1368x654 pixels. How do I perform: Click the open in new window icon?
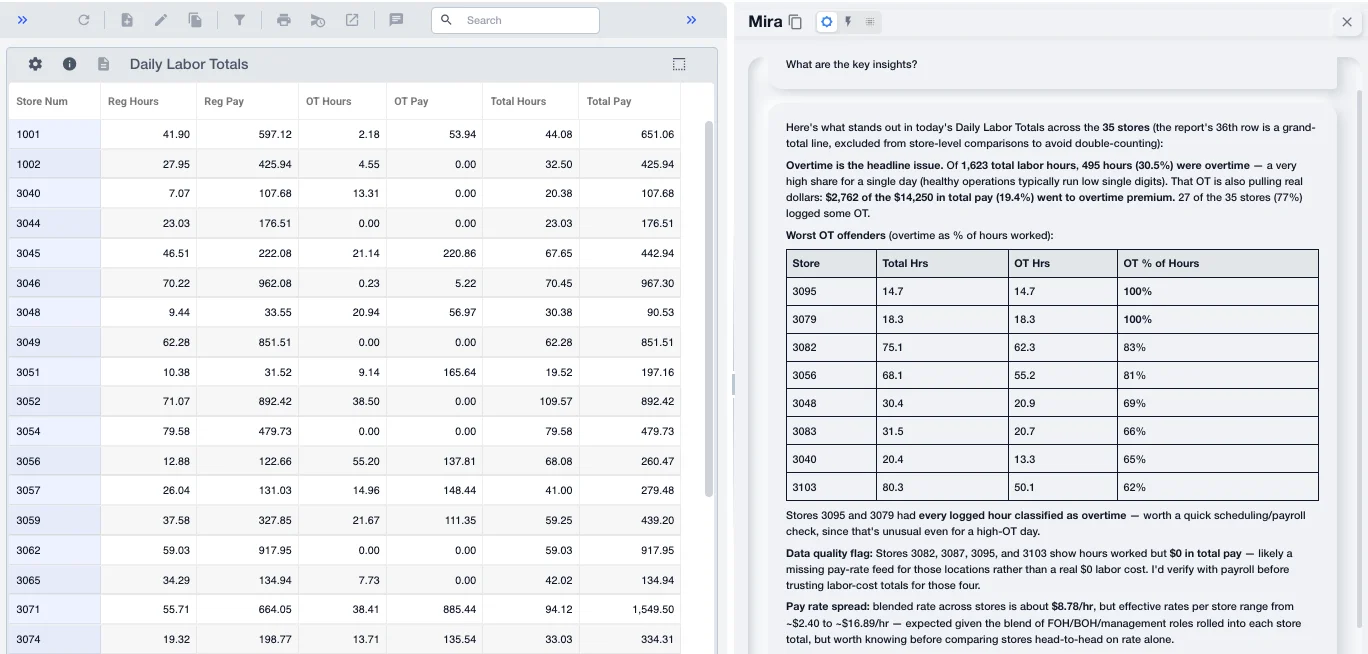click(352, 20)
